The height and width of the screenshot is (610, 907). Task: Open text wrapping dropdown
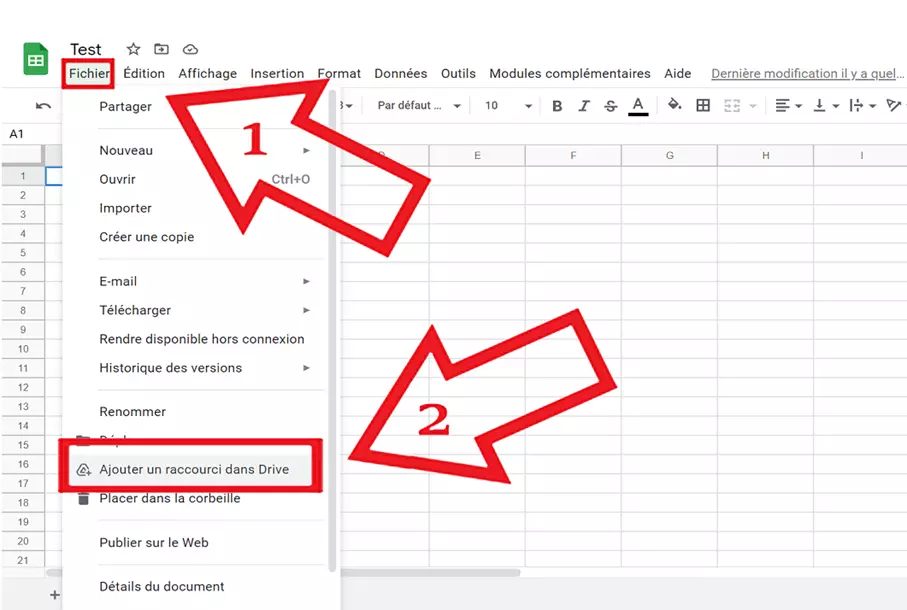tap(862, 106)
